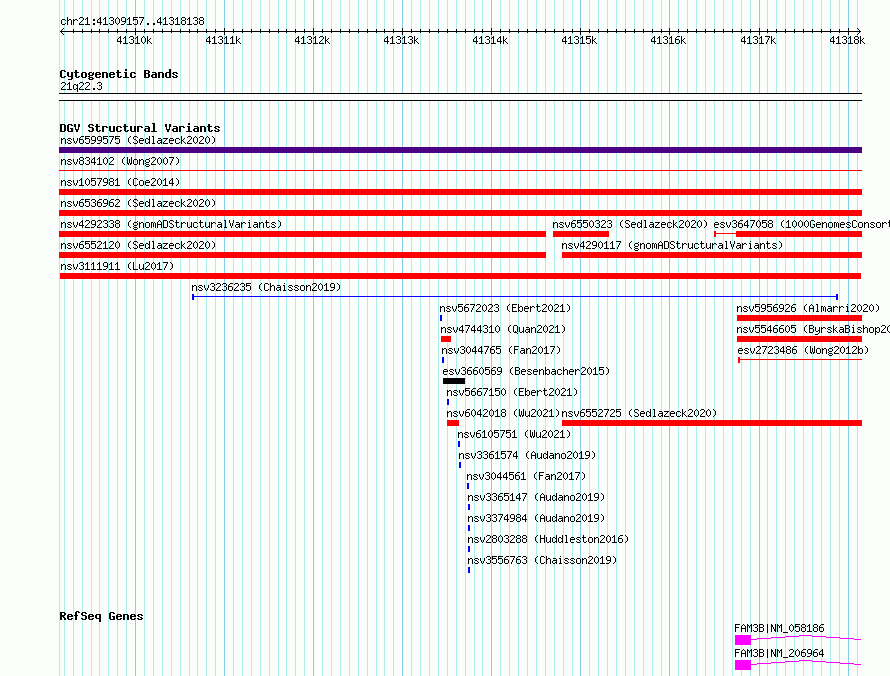This screenshot has width=890, height=676.
Task: Click esv2723486 (Wong2012b) label
Action: [803, 350]
